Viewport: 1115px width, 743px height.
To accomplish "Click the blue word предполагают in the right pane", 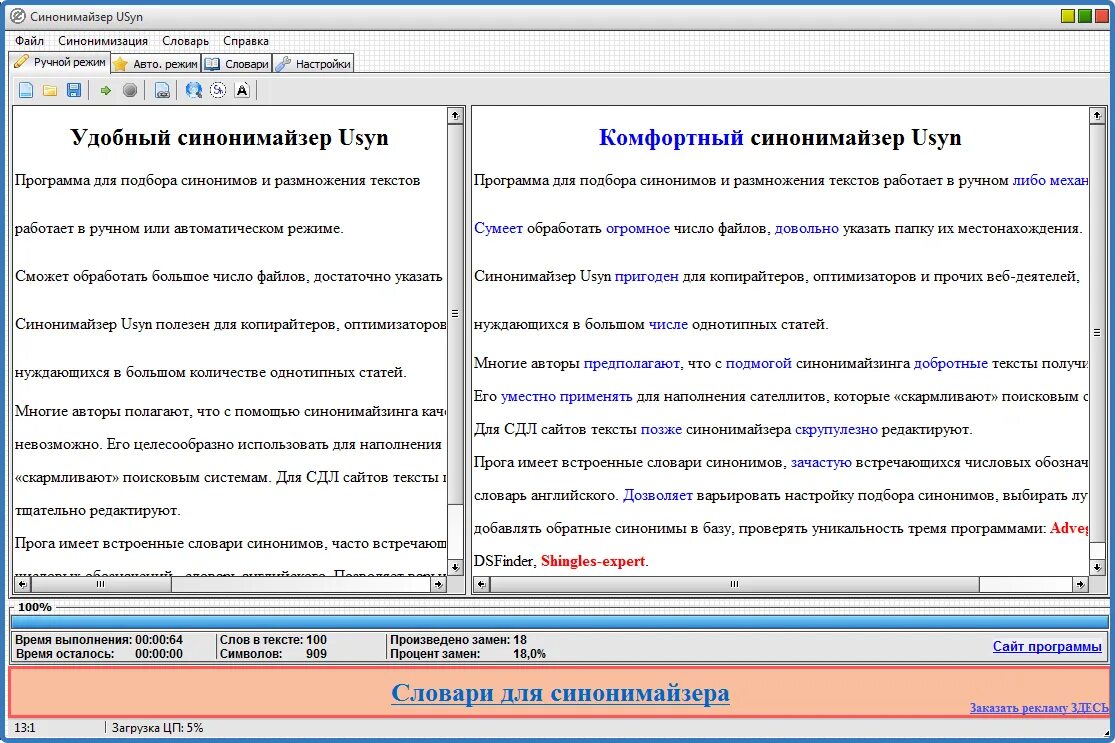I will coord(632,363).
